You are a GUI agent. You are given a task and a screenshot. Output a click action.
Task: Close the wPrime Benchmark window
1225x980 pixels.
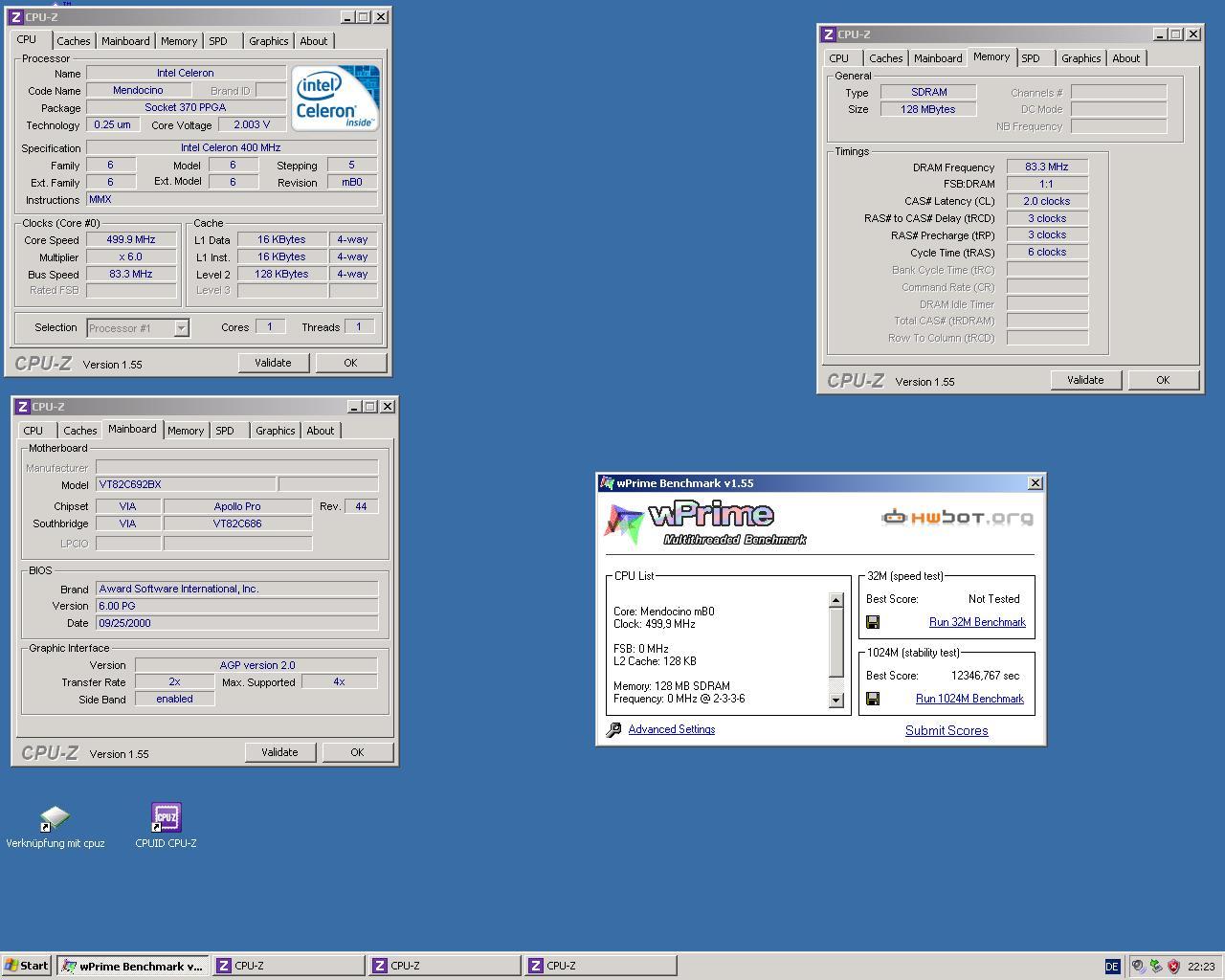[x=1035, y=483]
